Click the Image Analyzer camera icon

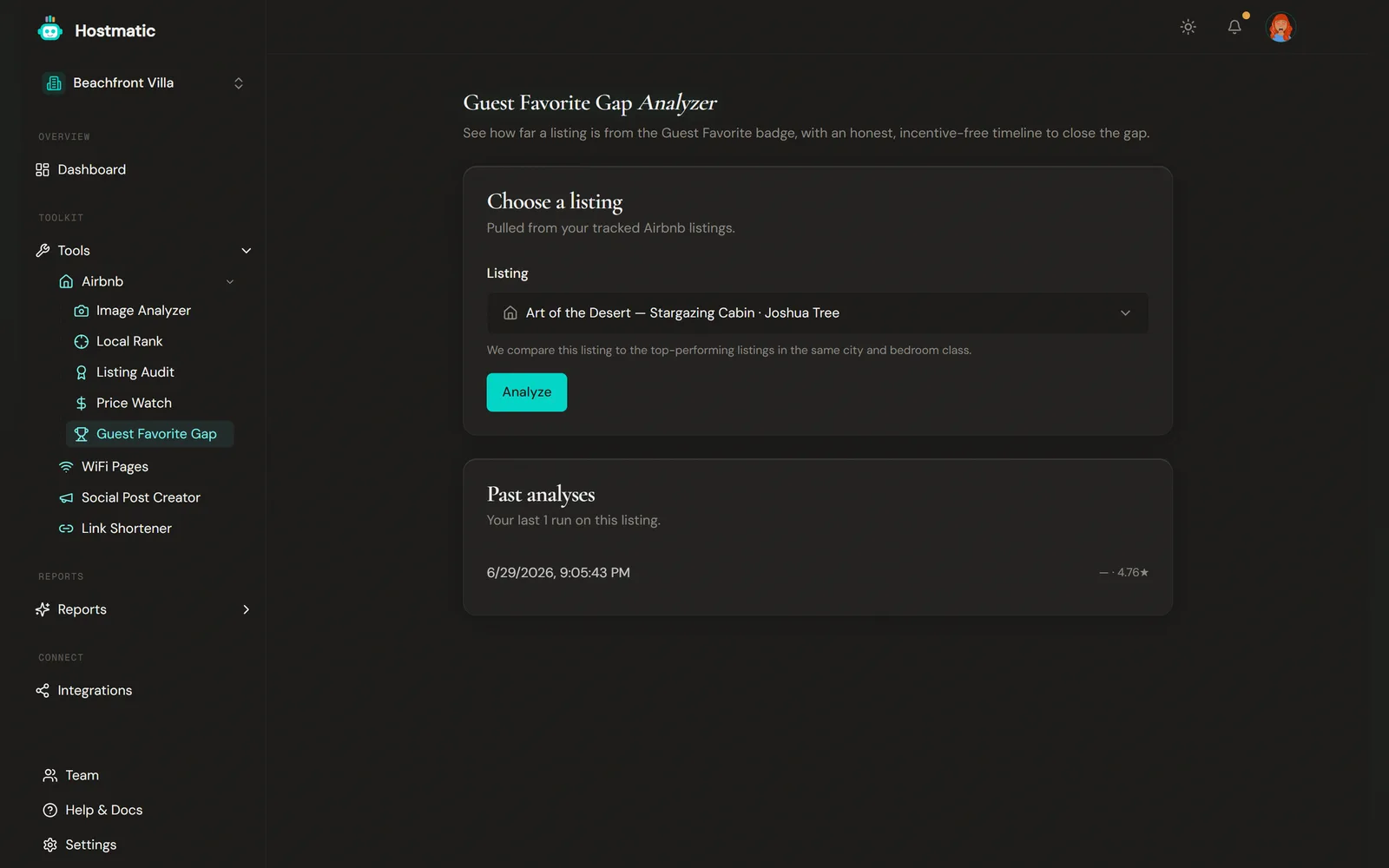pyautogui.click(x=82, y=311)
